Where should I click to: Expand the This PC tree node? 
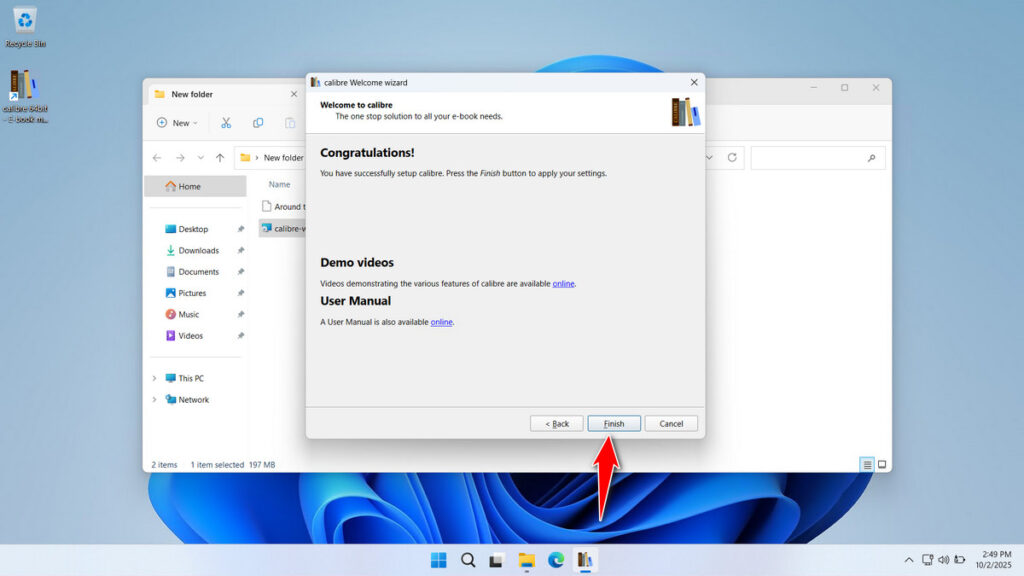[154, 378]
